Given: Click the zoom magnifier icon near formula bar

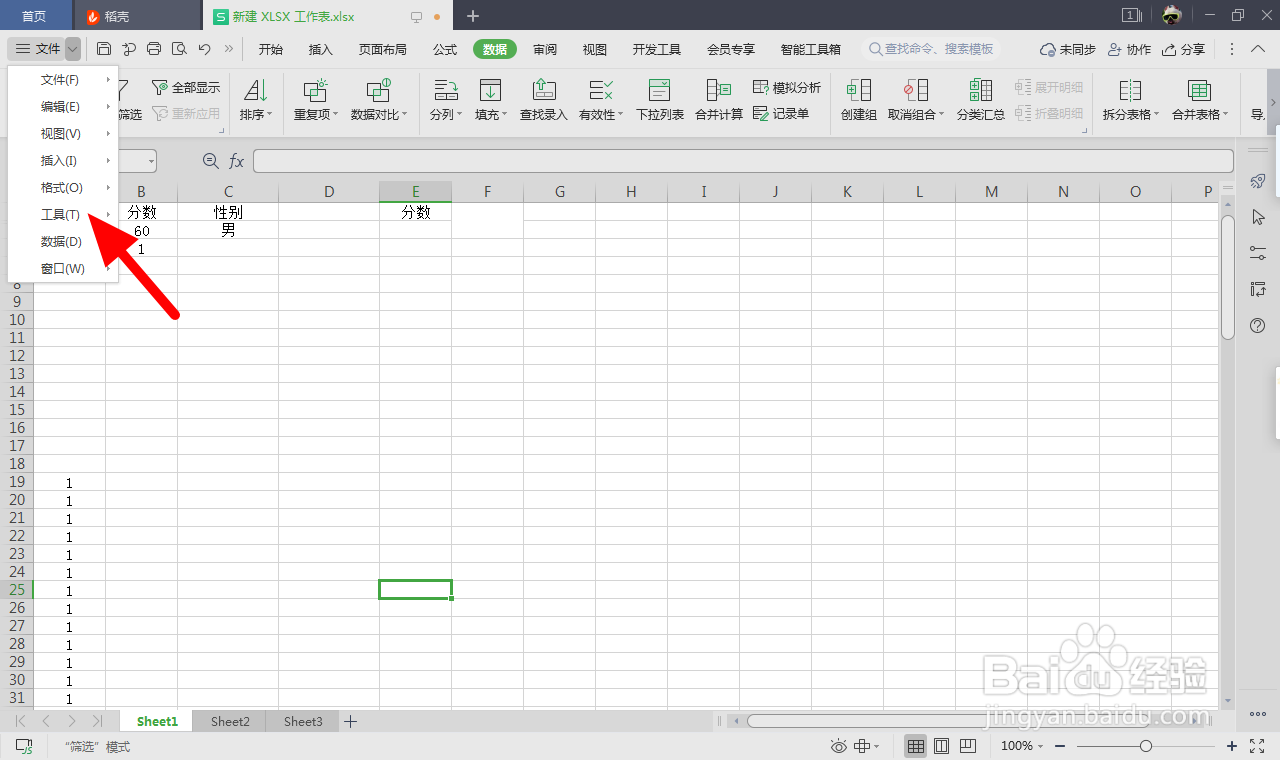Looking at the screenshot, I should (x=210, y=161).
